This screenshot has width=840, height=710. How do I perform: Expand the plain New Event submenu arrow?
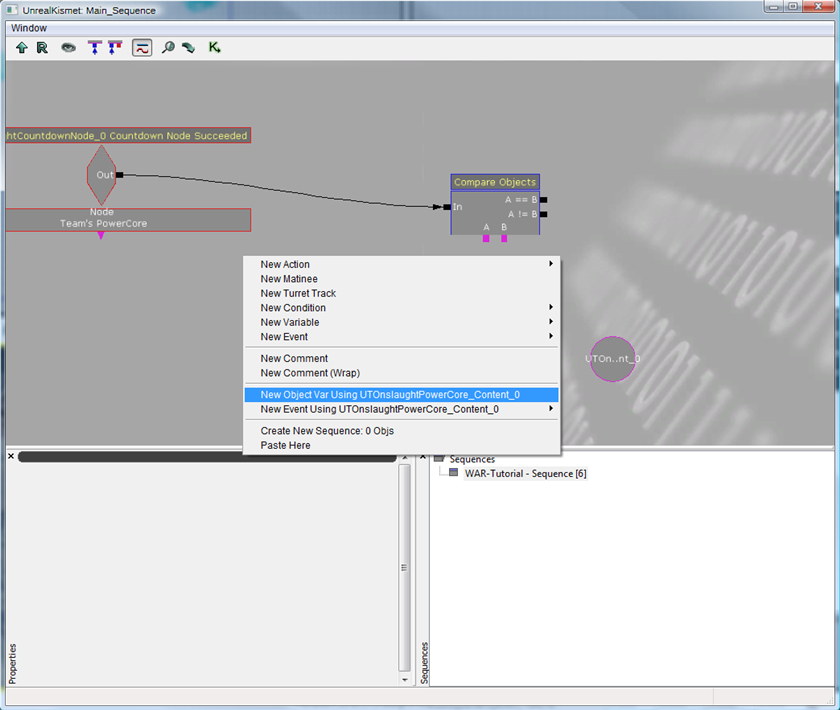coord(551,336)
